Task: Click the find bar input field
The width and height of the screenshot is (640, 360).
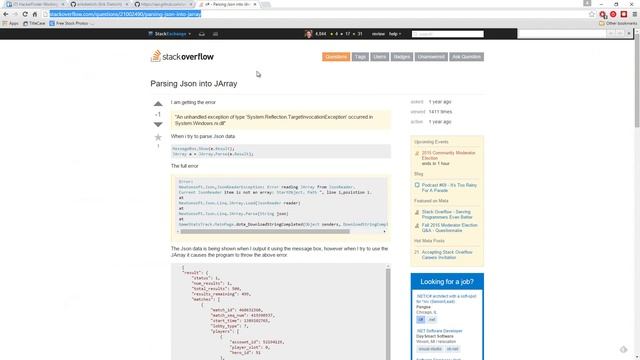Action: click(561, 33)
